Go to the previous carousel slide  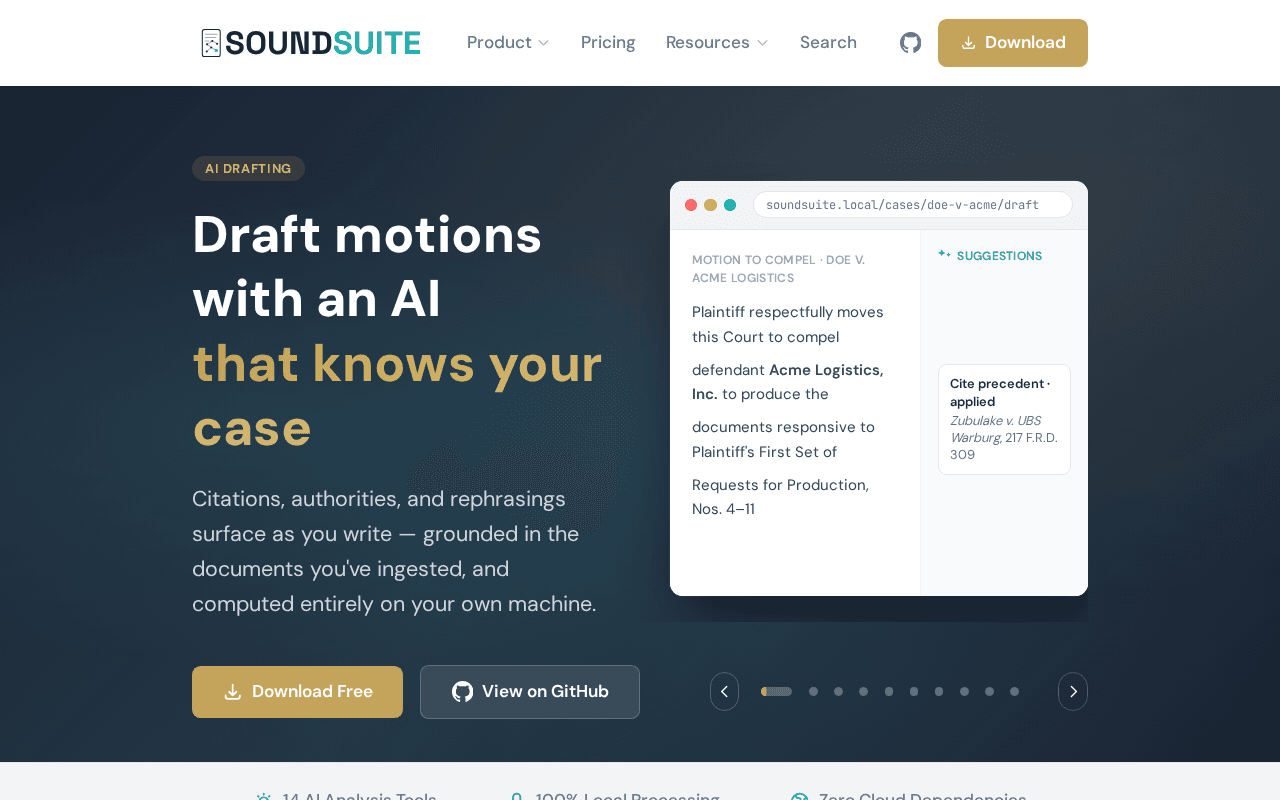(x=724, y=692)
